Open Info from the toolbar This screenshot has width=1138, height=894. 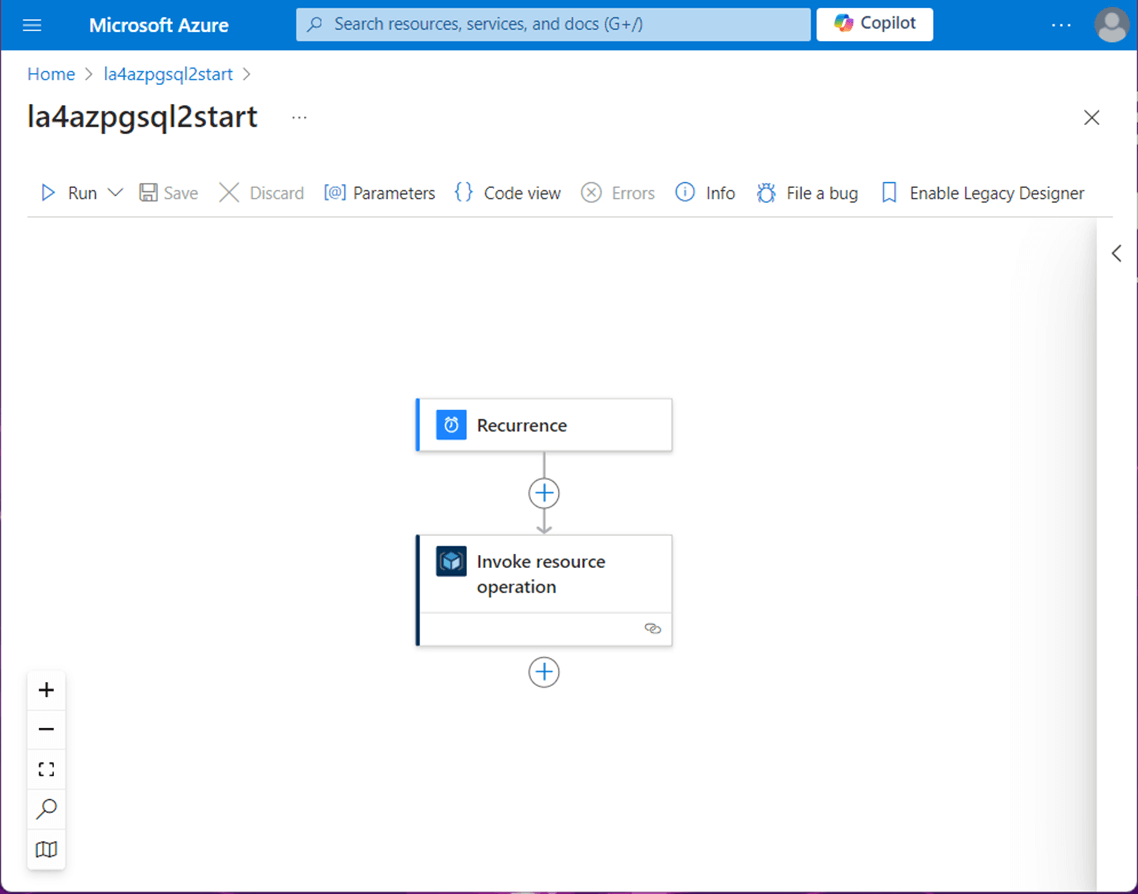pyautogui.click(x=705, y=193)
